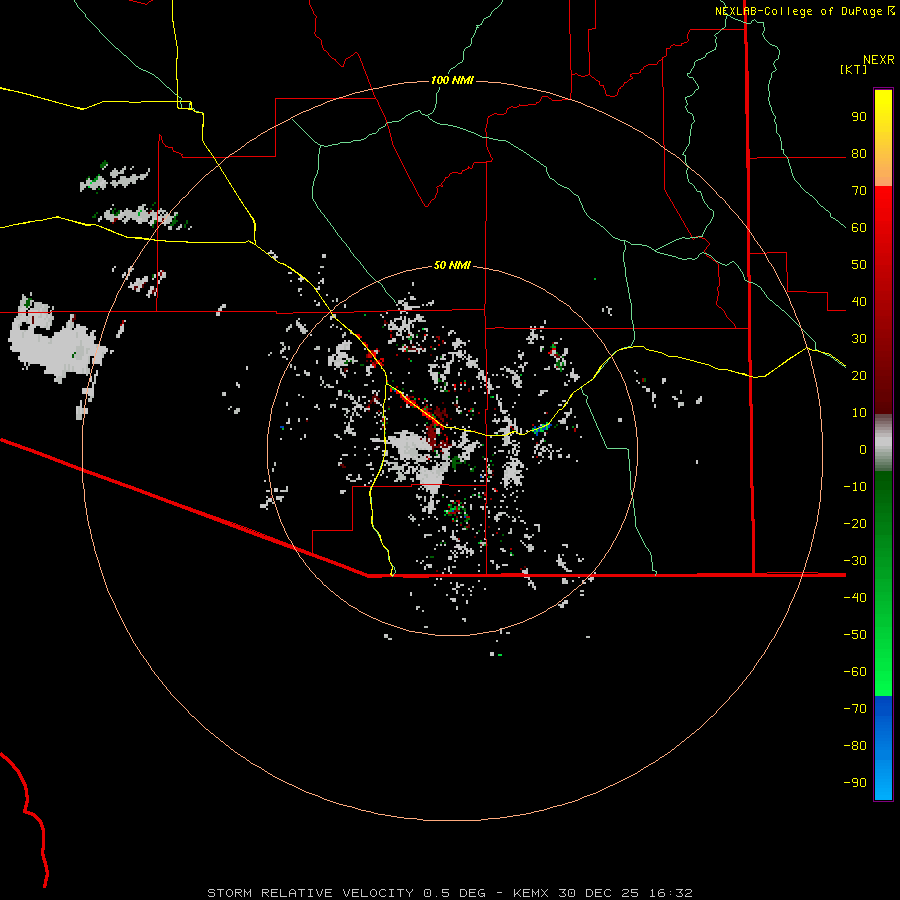This screenshot has height=900, width=900.
Task: Click the 40 value on the velocity scale
Action: click(x=859, y=301)
